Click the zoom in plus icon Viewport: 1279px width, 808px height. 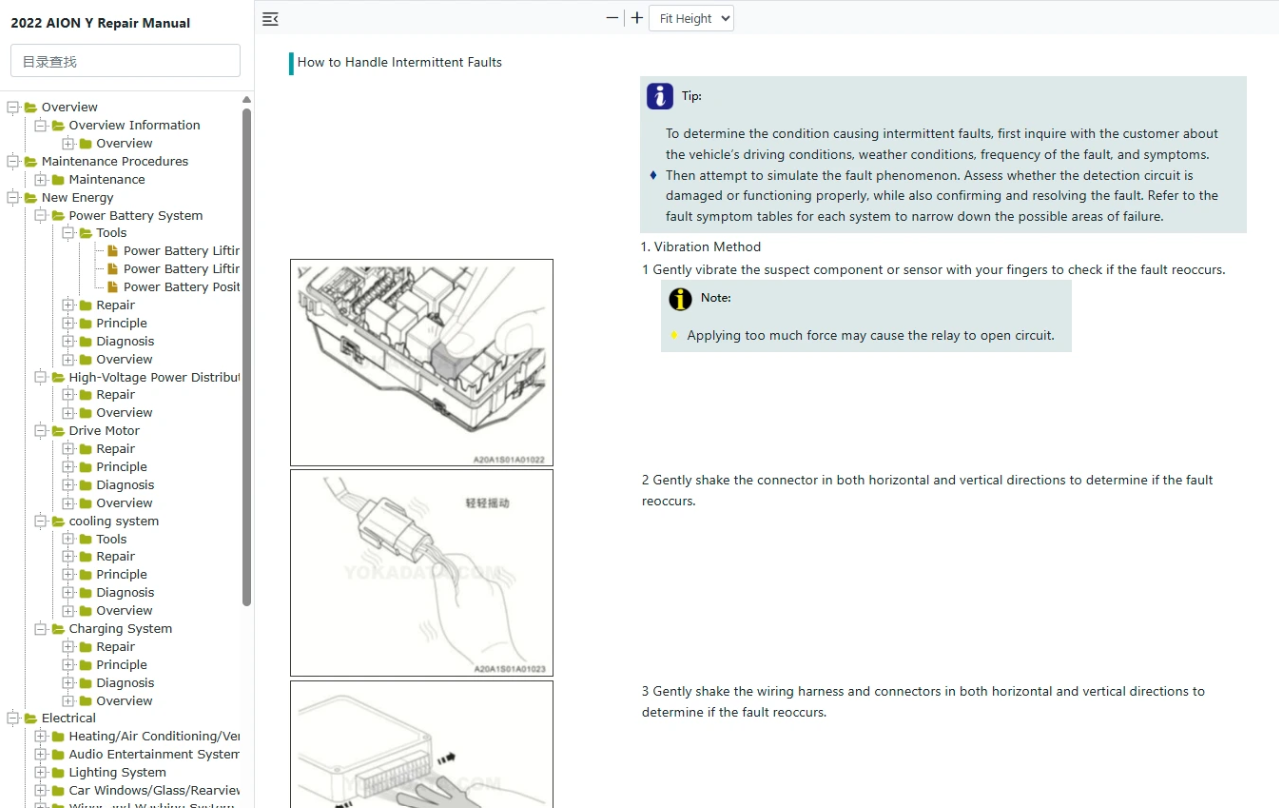click(x=637, y=18)
